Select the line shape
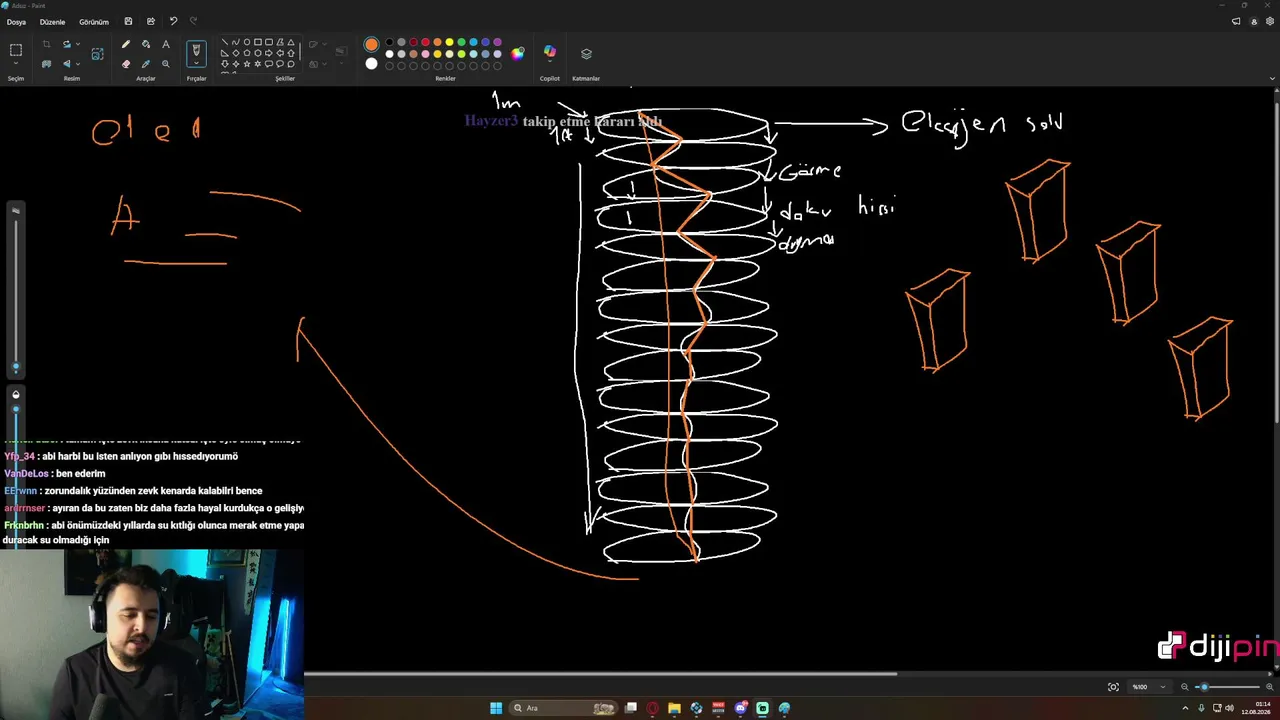 [x=224, y=43]
